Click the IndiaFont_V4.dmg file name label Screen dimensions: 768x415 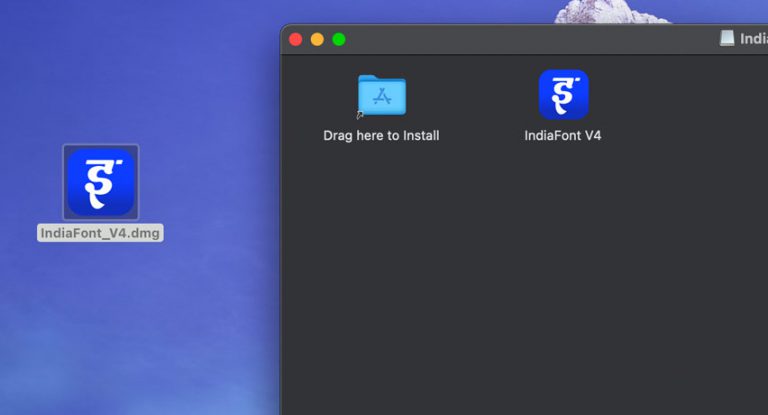pos(100,233)
